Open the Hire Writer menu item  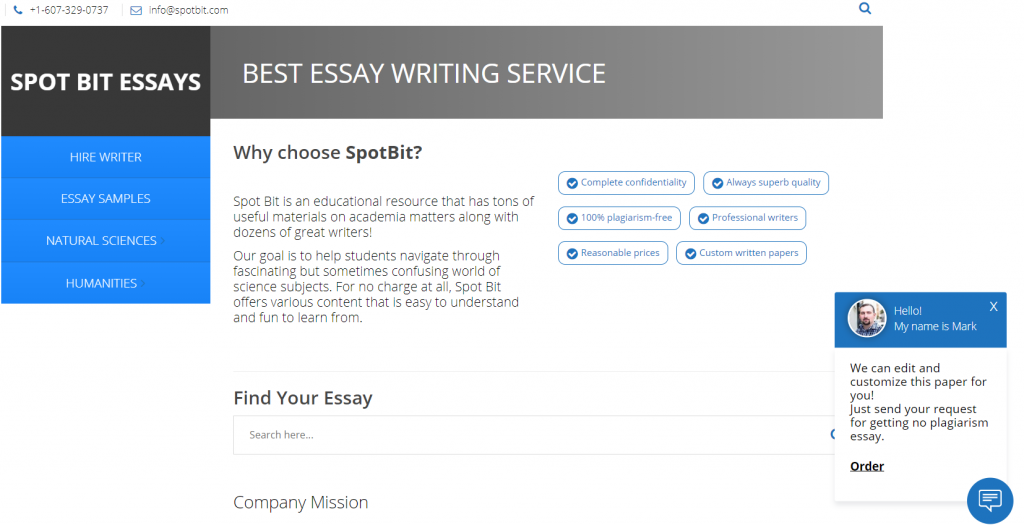[106, 157]
